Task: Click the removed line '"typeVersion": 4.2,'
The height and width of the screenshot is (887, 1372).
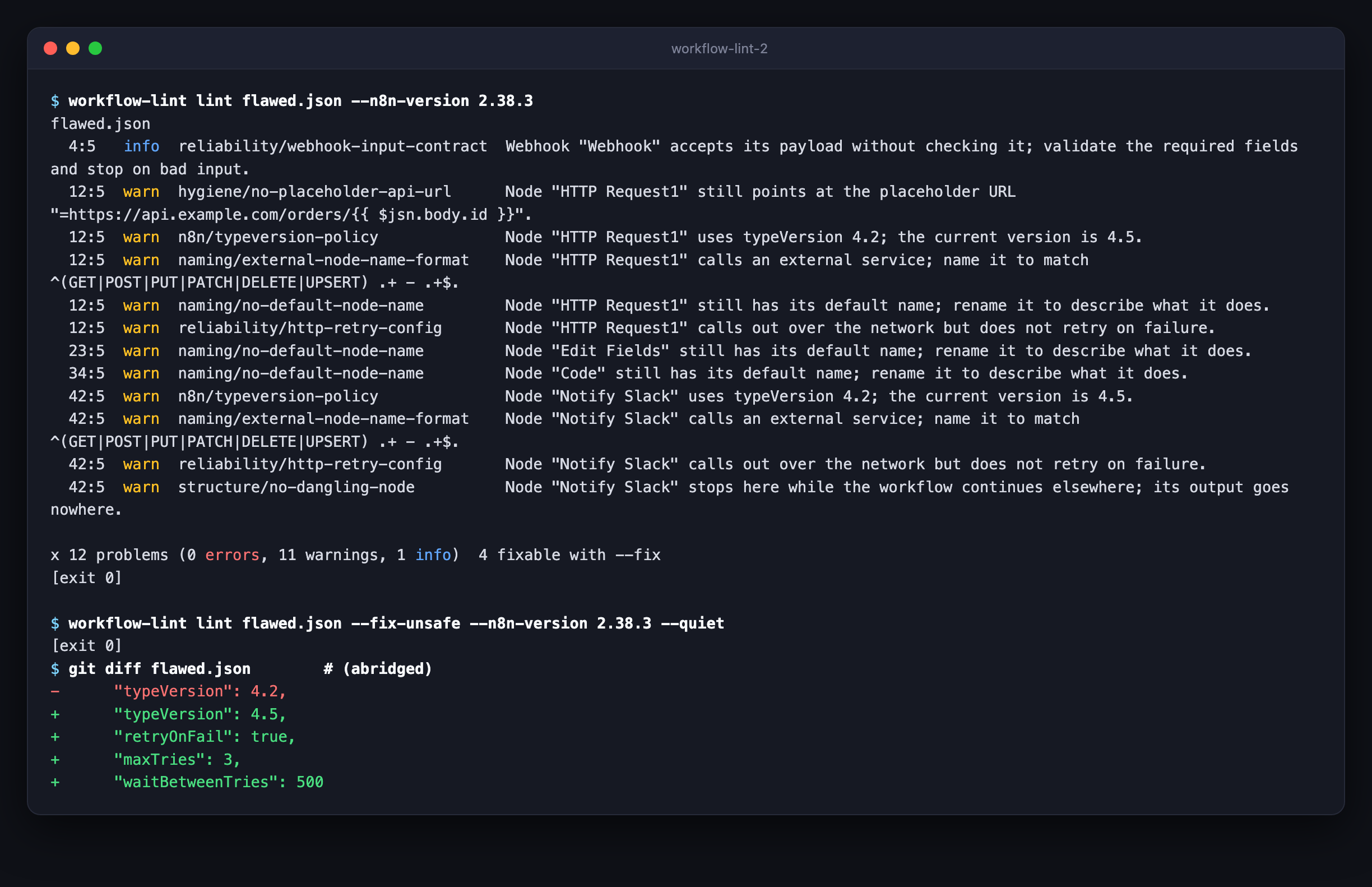Action: pos(200,692)
